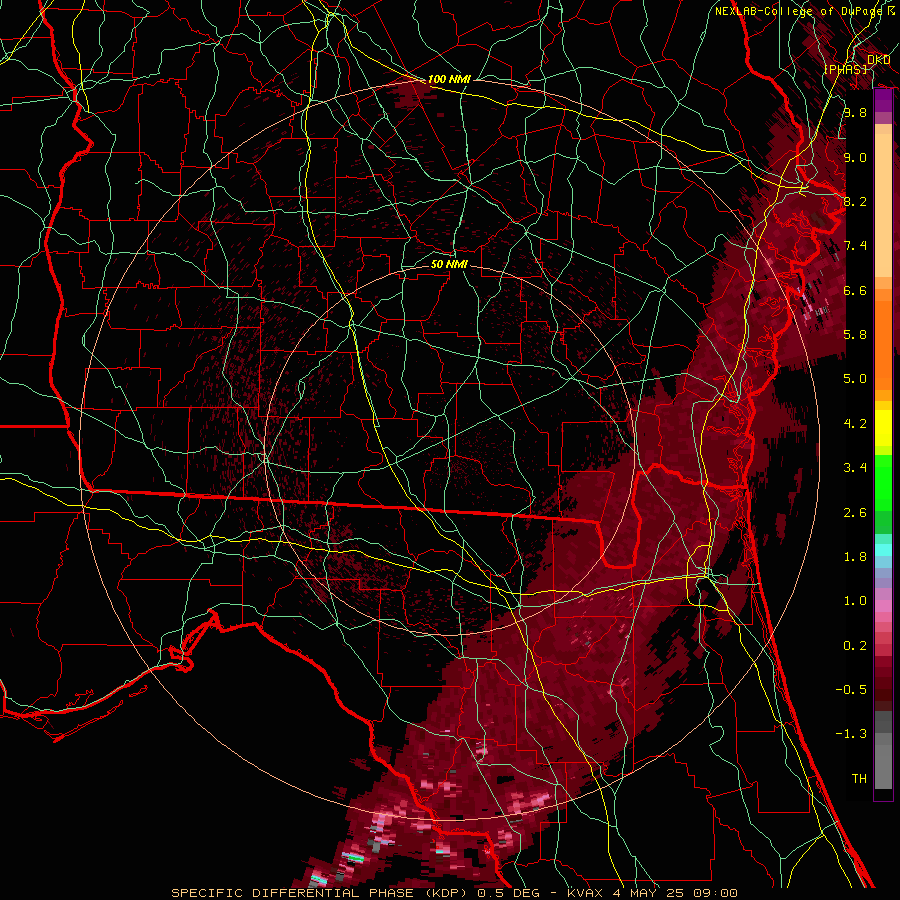
Task: Click the 3.4 value on the color scale
Action: [855, 468]
